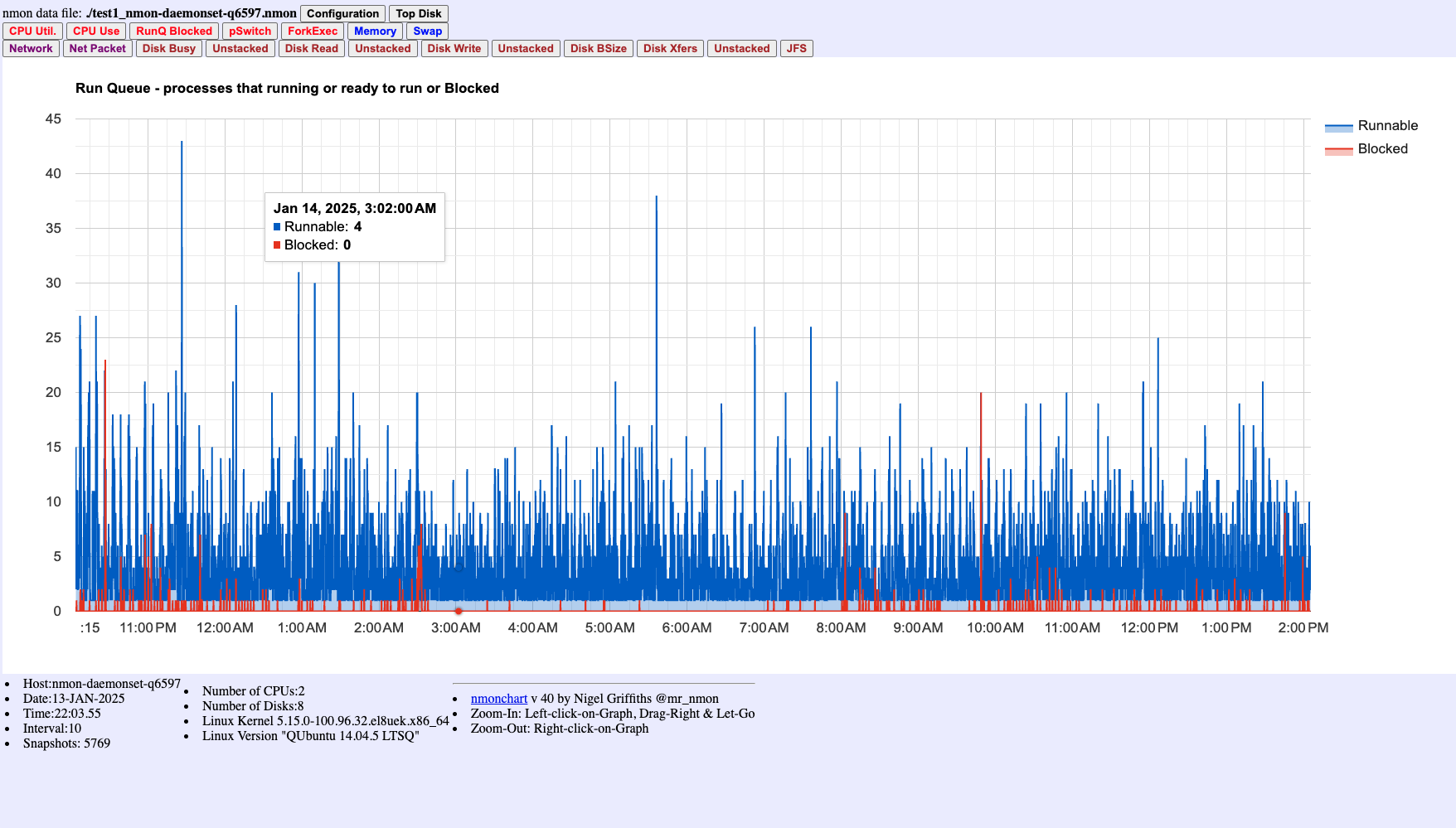Open the Disk Xfers chart

point(670,48)
